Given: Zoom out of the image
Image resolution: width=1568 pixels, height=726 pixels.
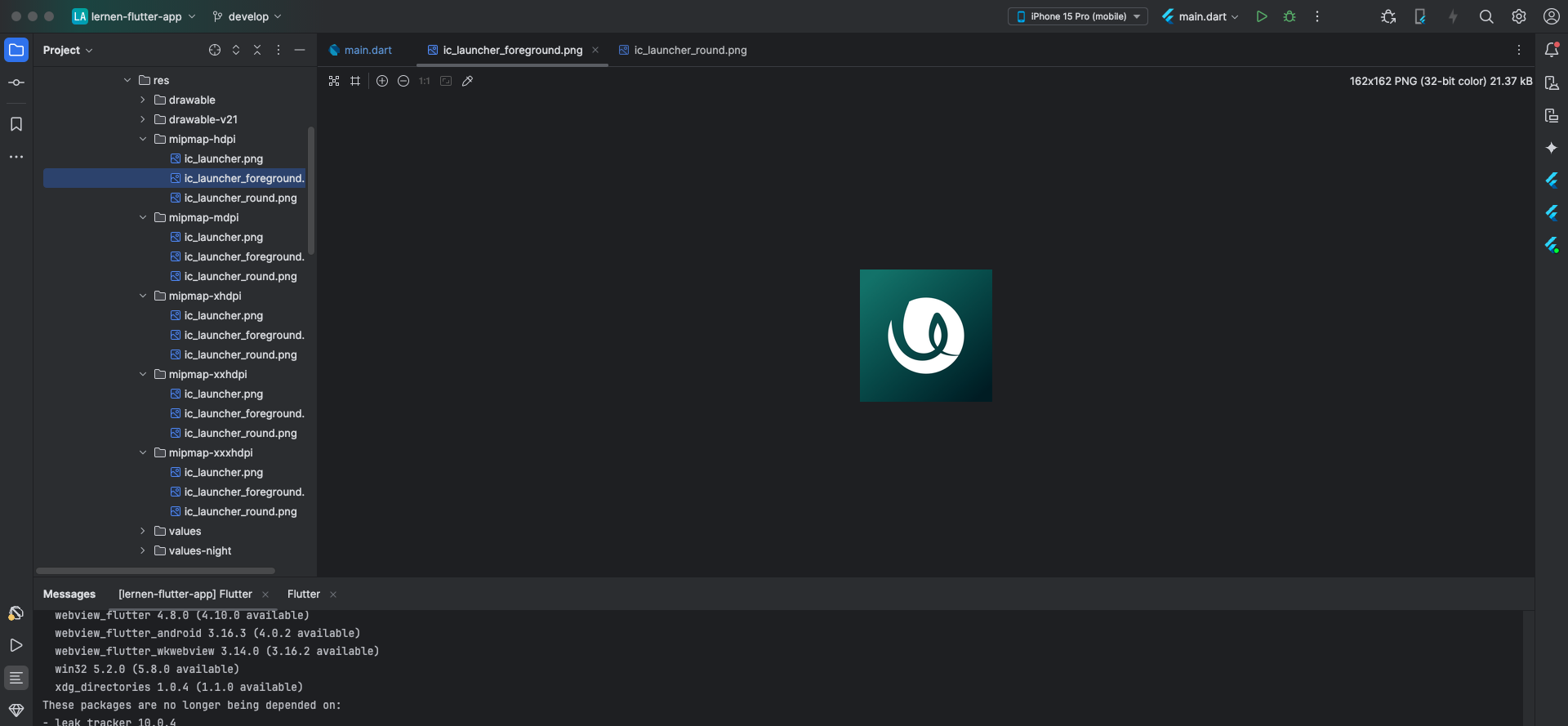Looking at the screenshot, I should click(x=403, y=81).
